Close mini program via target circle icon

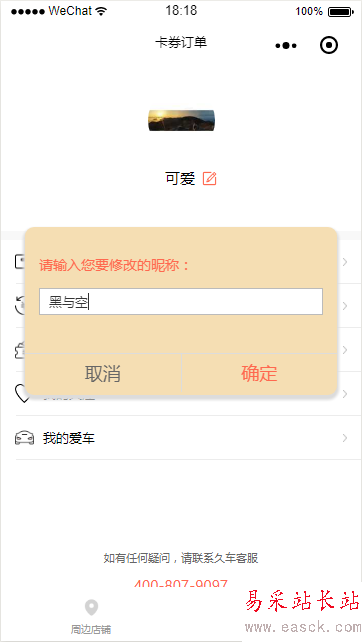point(329,45)
